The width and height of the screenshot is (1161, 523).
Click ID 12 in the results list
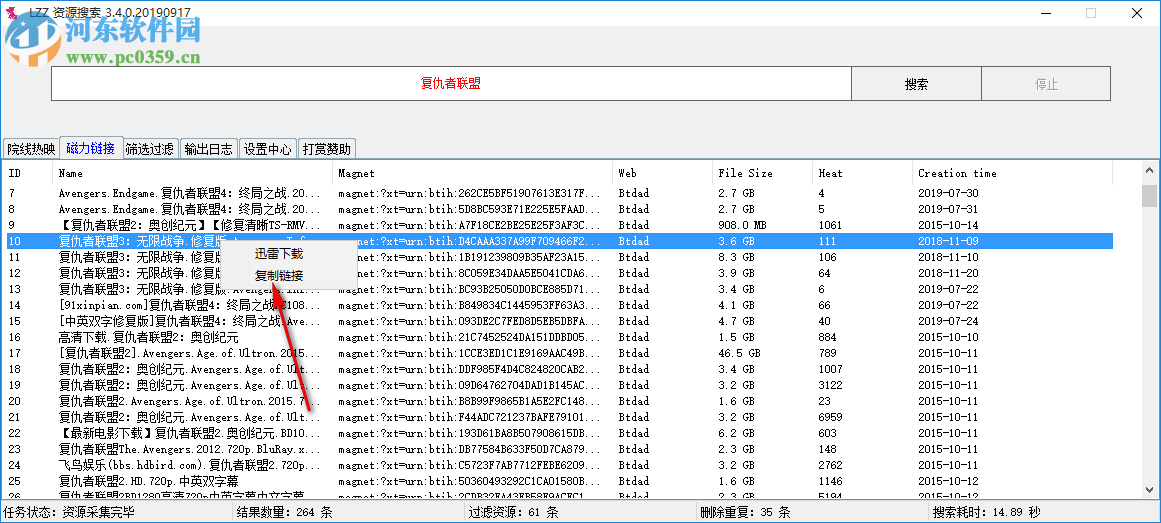pos(15,273)
